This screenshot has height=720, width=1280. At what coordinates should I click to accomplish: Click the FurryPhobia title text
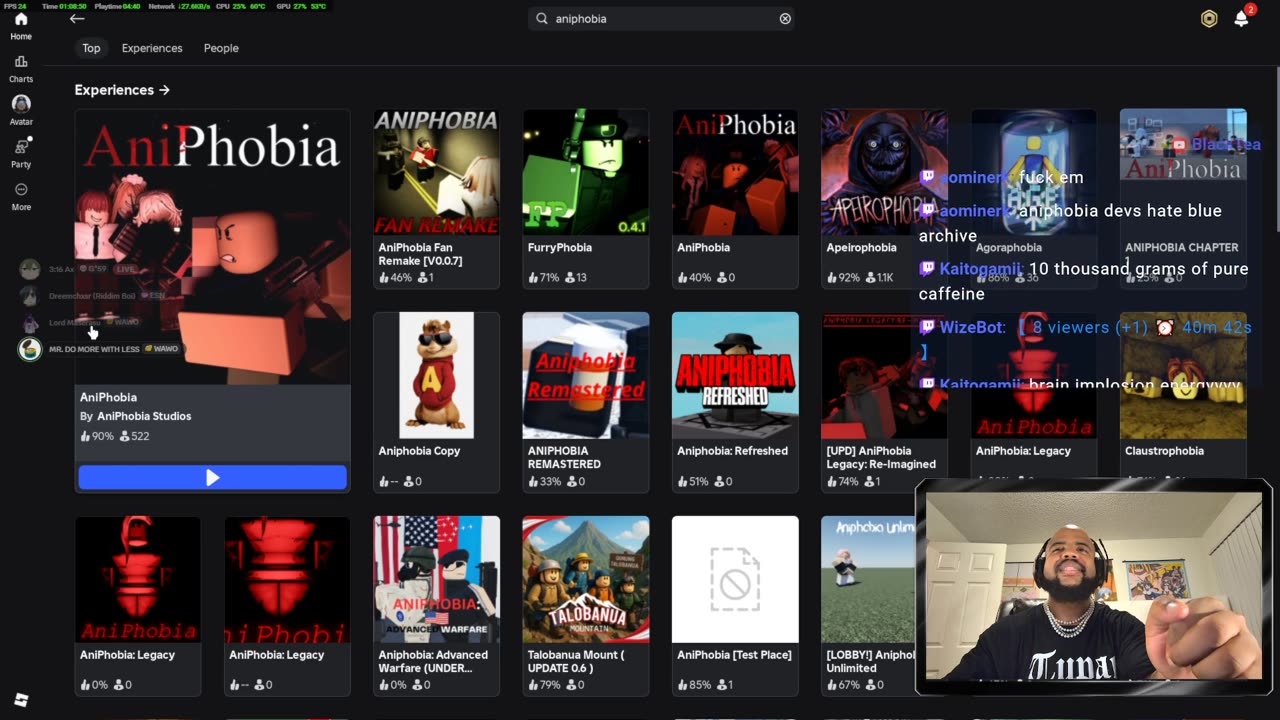tap(559, 247)
